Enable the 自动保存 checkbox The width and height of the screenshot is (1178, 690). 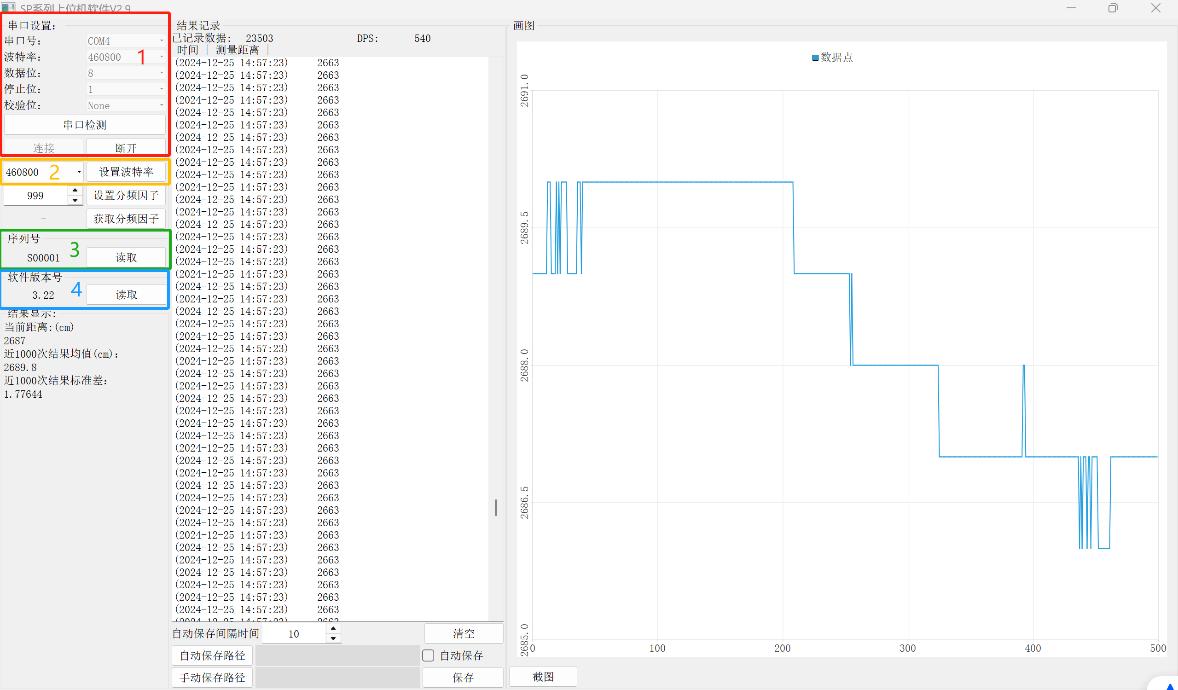point(428,656)
